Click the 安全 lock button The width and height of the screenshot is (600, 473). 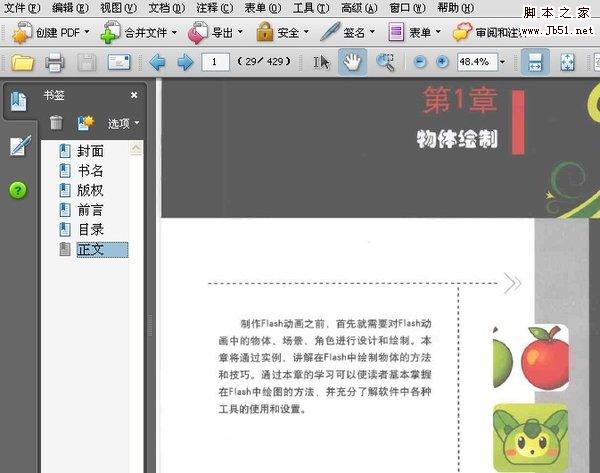tap(277, 33)
